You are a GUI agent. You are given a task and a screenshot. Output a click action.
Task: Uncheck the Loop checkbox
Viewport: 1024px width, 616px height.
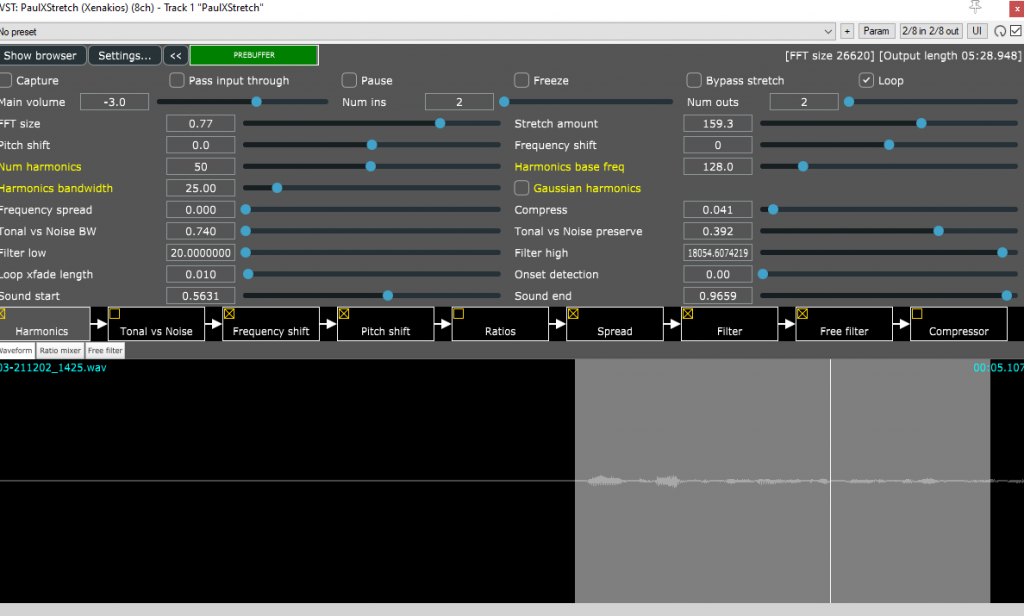pos(866,80)
